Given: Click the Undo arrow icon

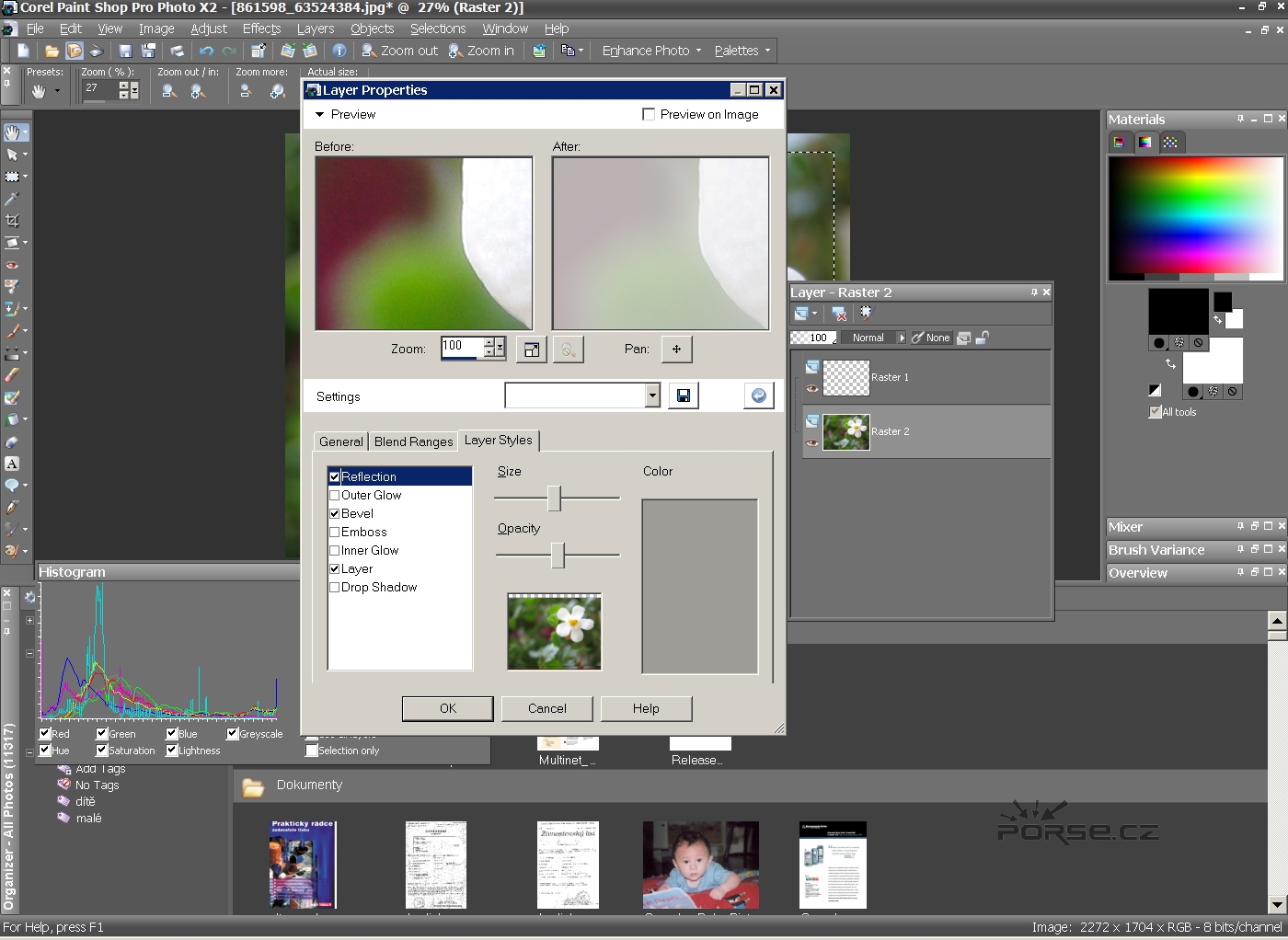Looking at the screenshot, I should (206, 51).
